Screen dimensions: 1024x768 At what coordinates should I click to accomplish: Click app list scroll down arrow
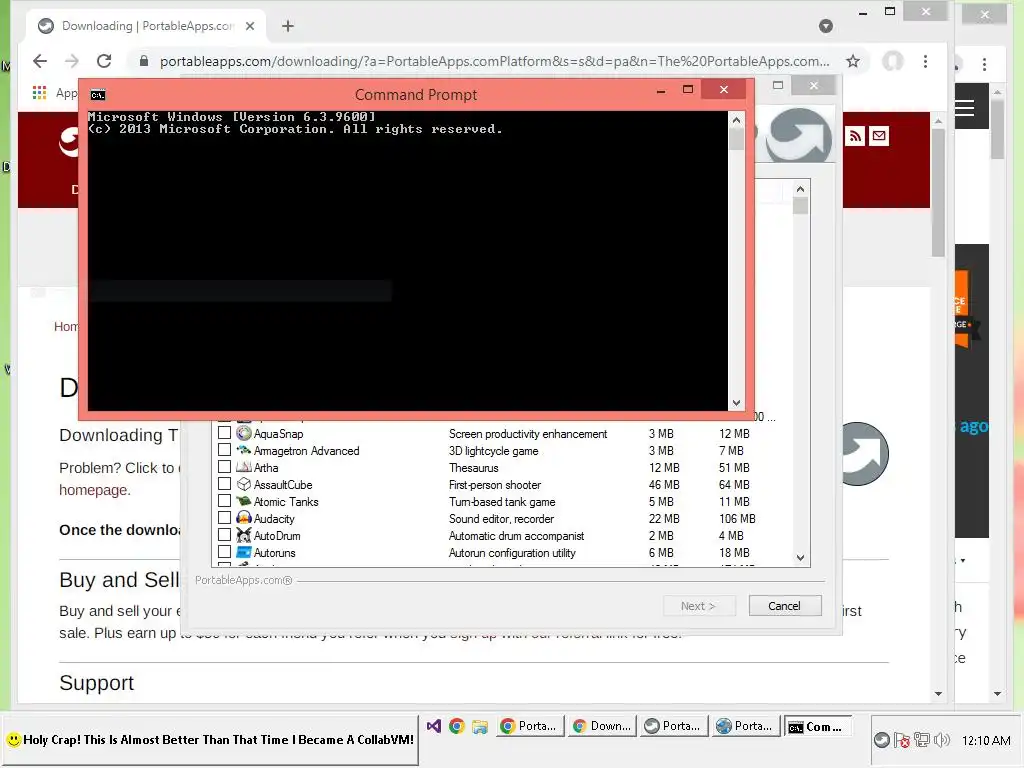[800, 558]
